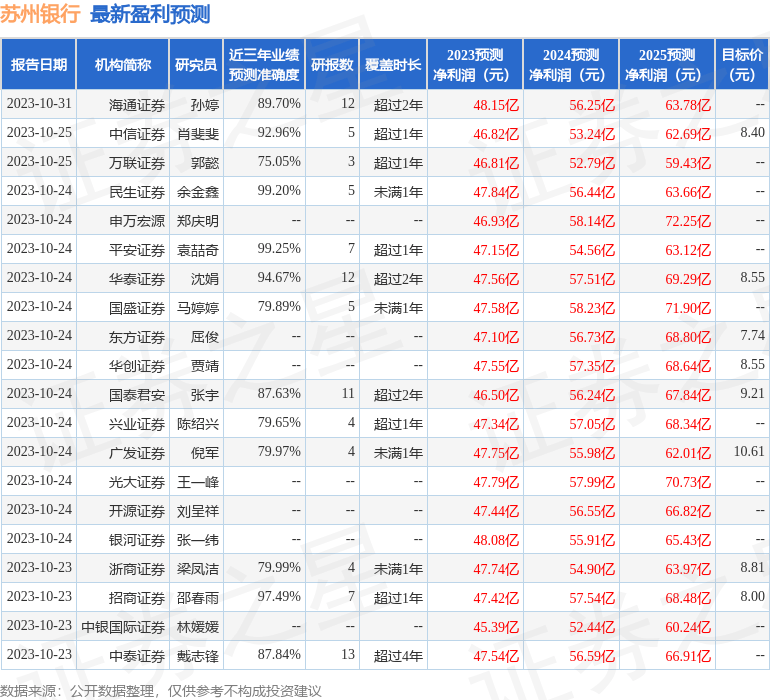Viewport: 770px width, 700px height.
Task: Click coverage duration 超过4年
Action: point(398,656)
